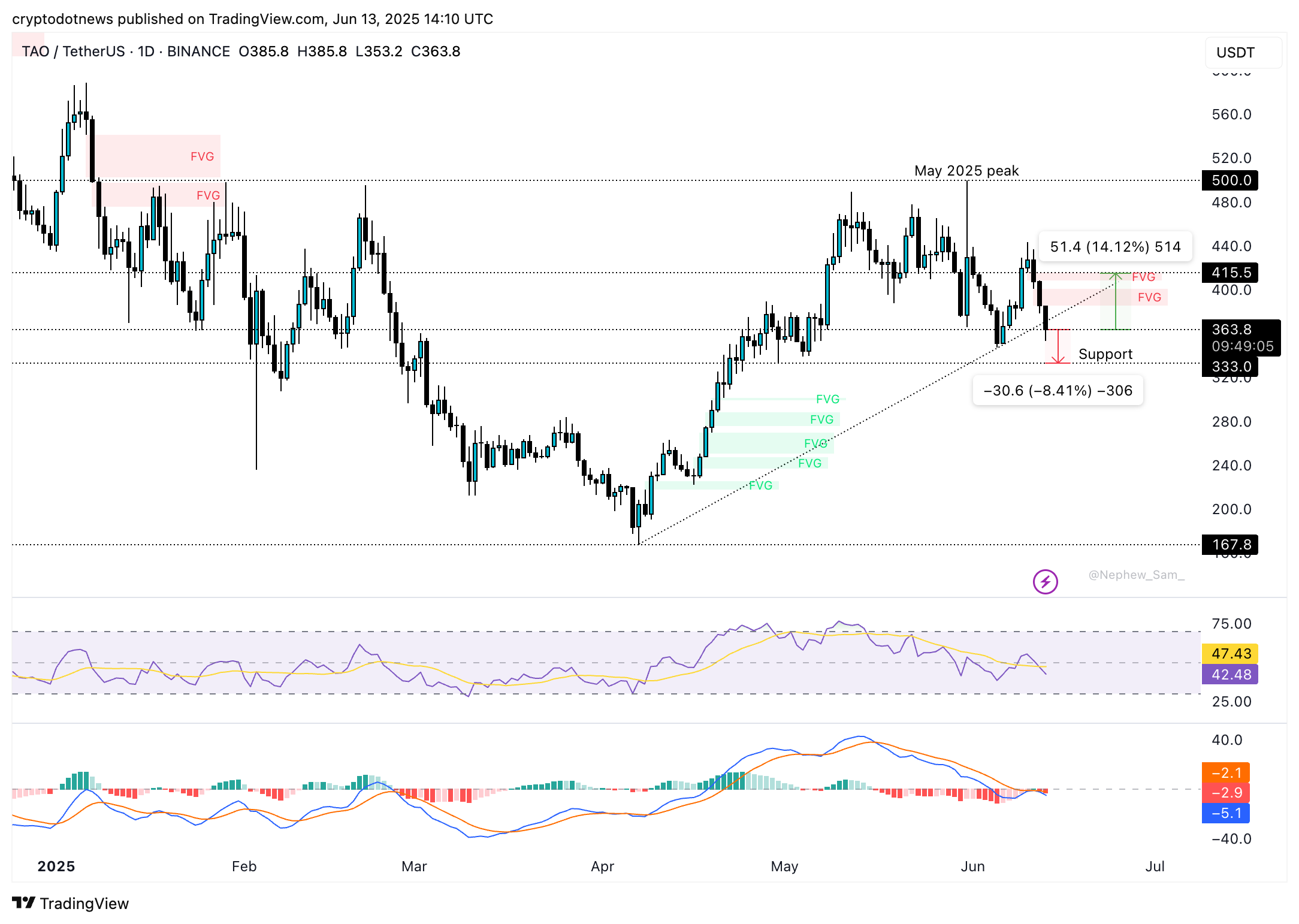Click the orange -2.1 MACD signal label
Viewport: 1299px width, 924px height.
[1225, 773]
